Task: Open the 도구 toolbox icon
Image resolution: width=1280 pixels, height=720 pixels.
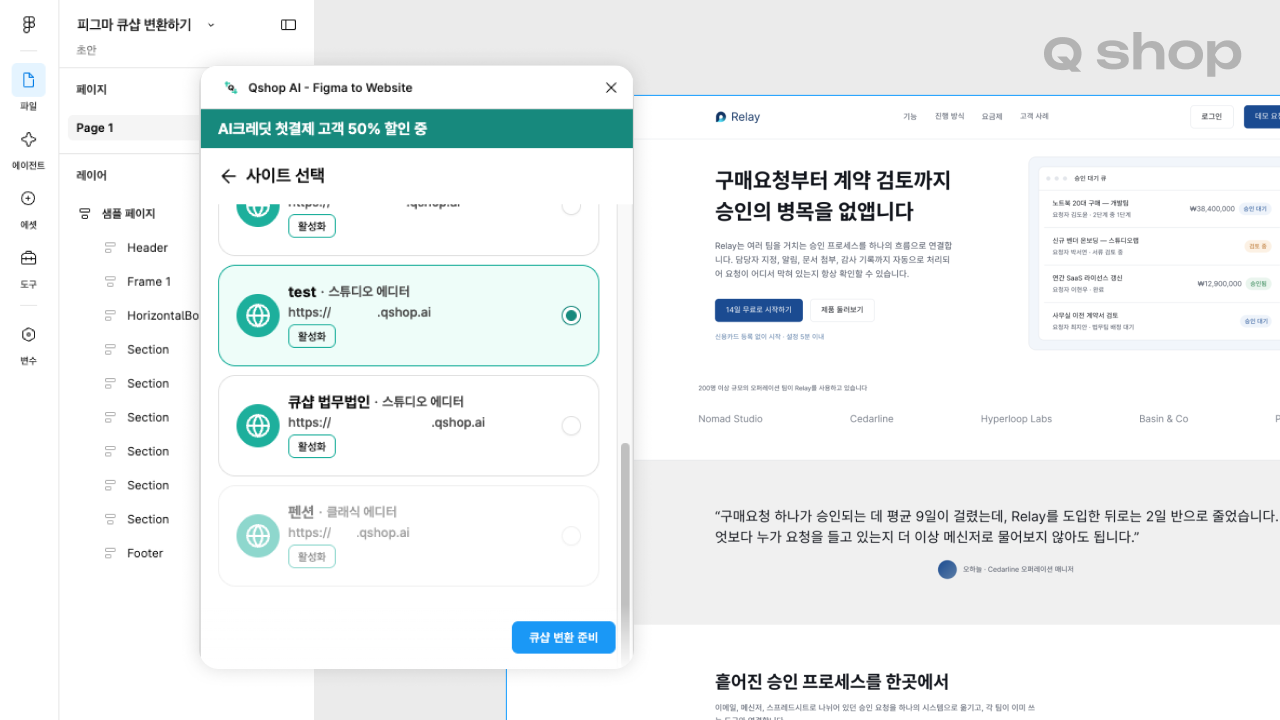Action: 28,258
